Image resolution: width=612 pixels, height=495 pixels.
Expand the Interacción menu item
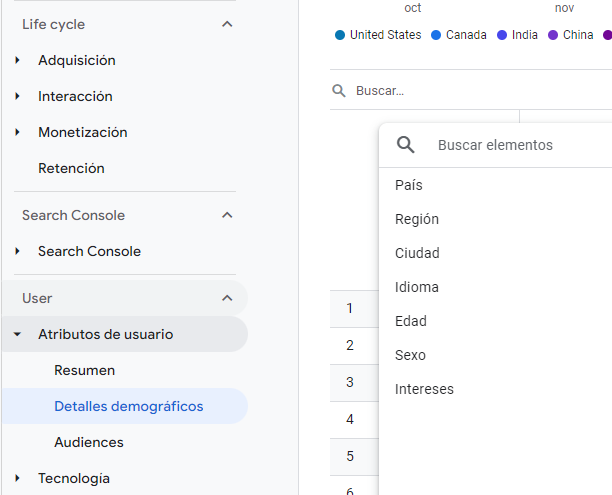pyautogui.click(x=75, y=96)
